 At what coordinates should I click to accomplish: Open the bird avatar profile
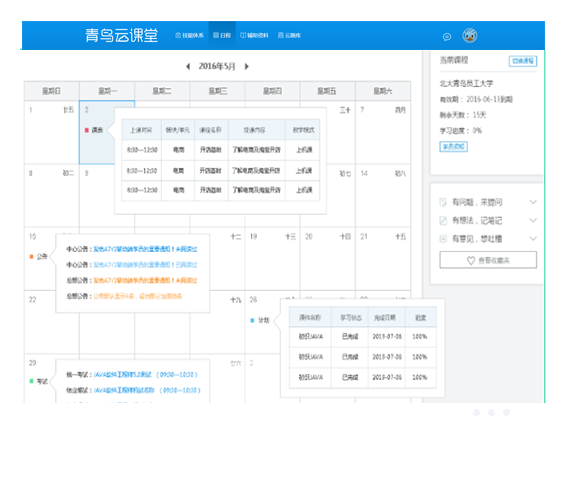point(470,35)
